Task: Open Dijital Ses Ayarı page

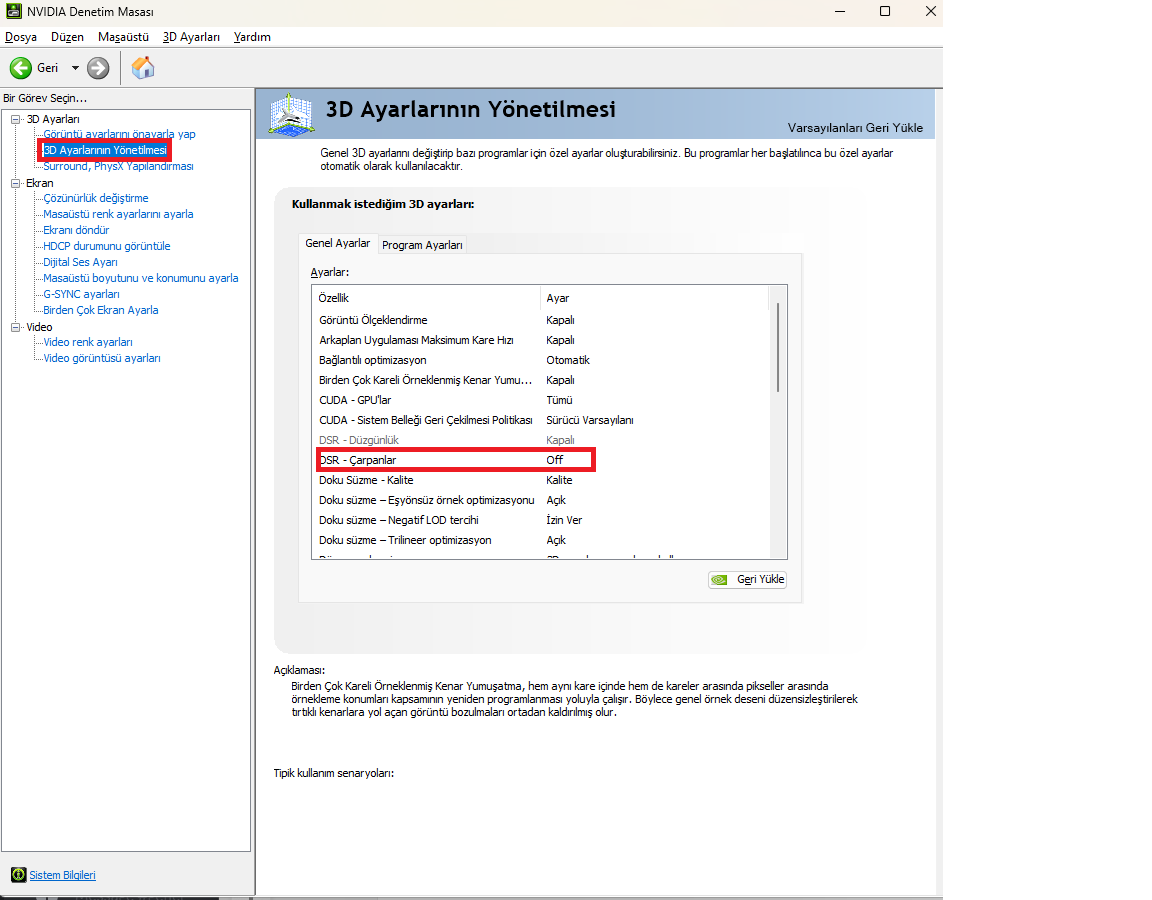Action: (80, 262)
